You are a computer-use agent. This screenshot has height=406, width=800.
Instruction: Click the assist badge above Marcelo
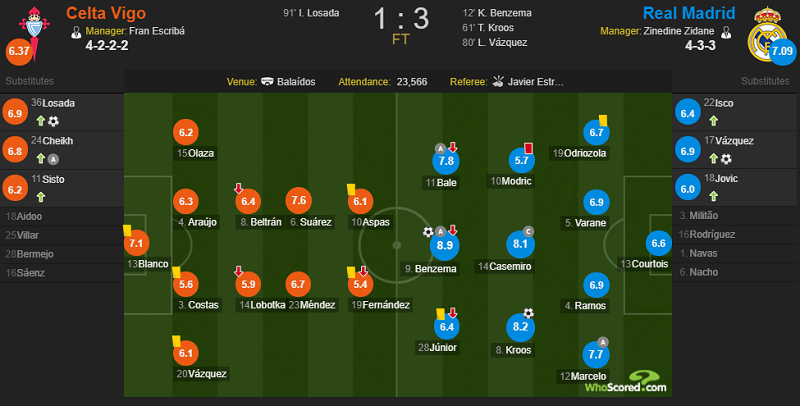pyautogui.click(x=603, y=342)
